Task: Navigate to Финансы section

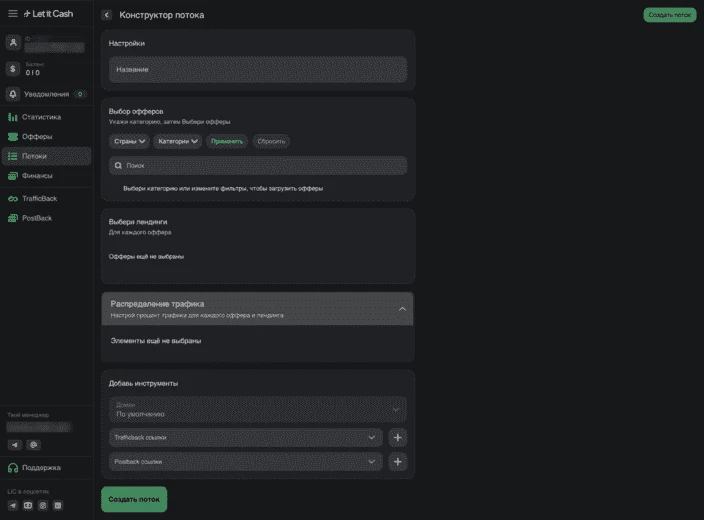Action: point(37,175)
